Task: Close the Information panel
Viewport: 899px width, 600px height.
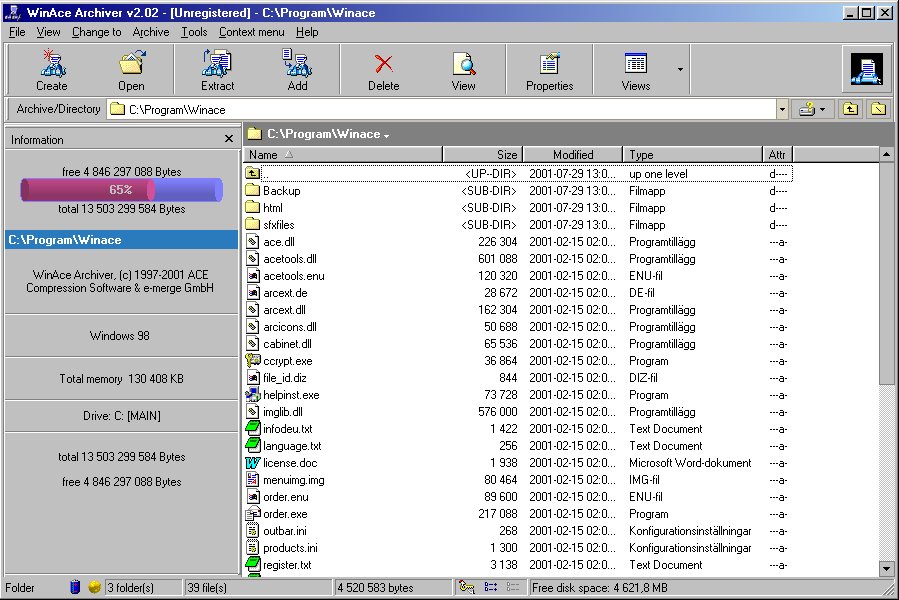Action: (x=229, y=139)
